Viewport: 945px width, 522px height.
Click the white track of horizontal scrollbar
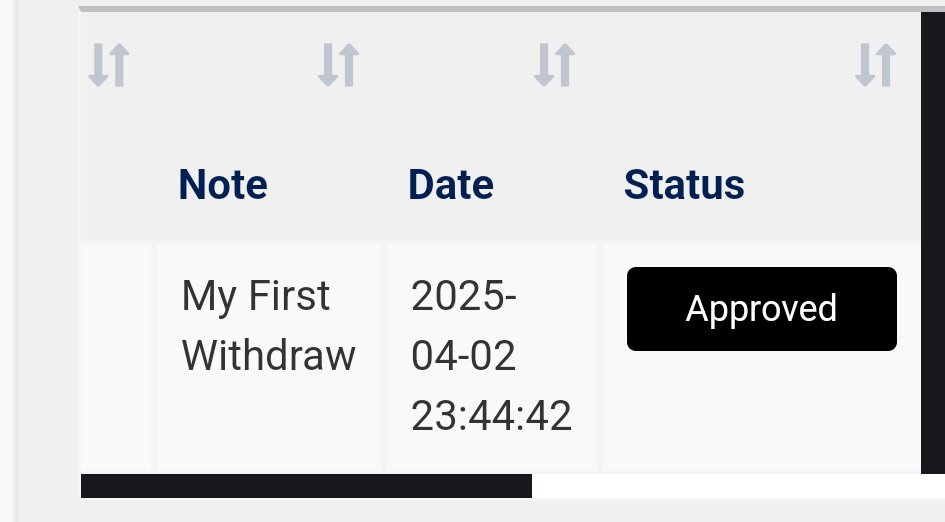pyautogui.click(x=737, y=487)
